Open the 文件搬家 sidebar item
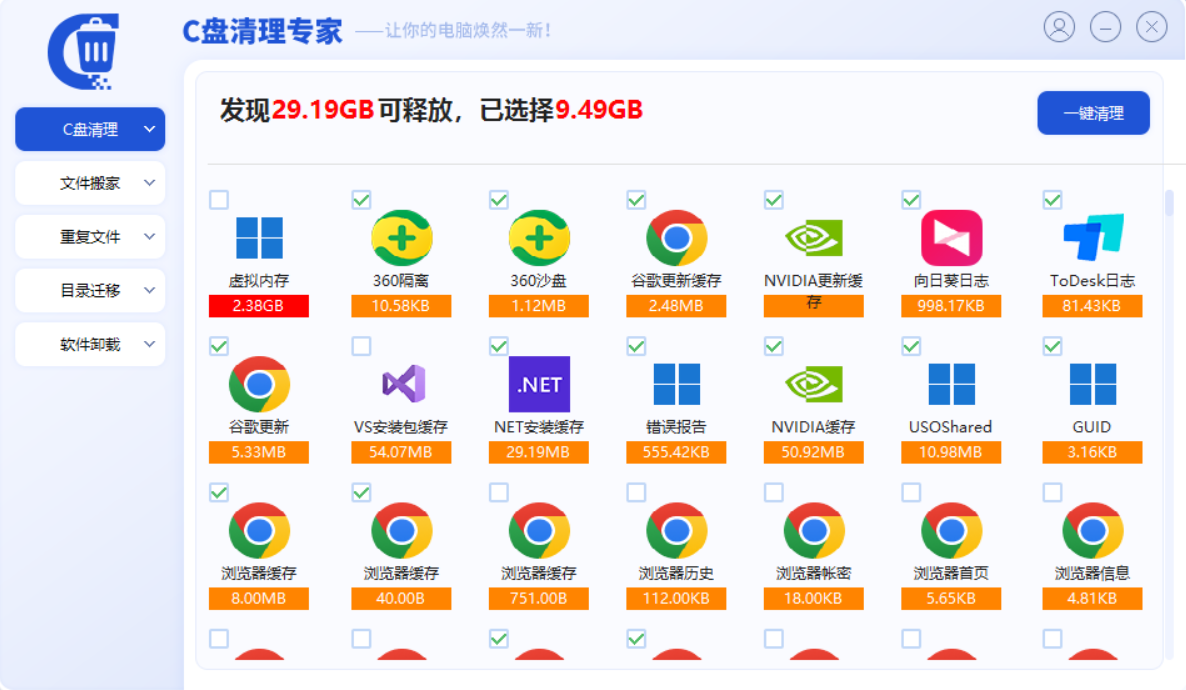The image size is (1186, 690). tap(90, 183)
